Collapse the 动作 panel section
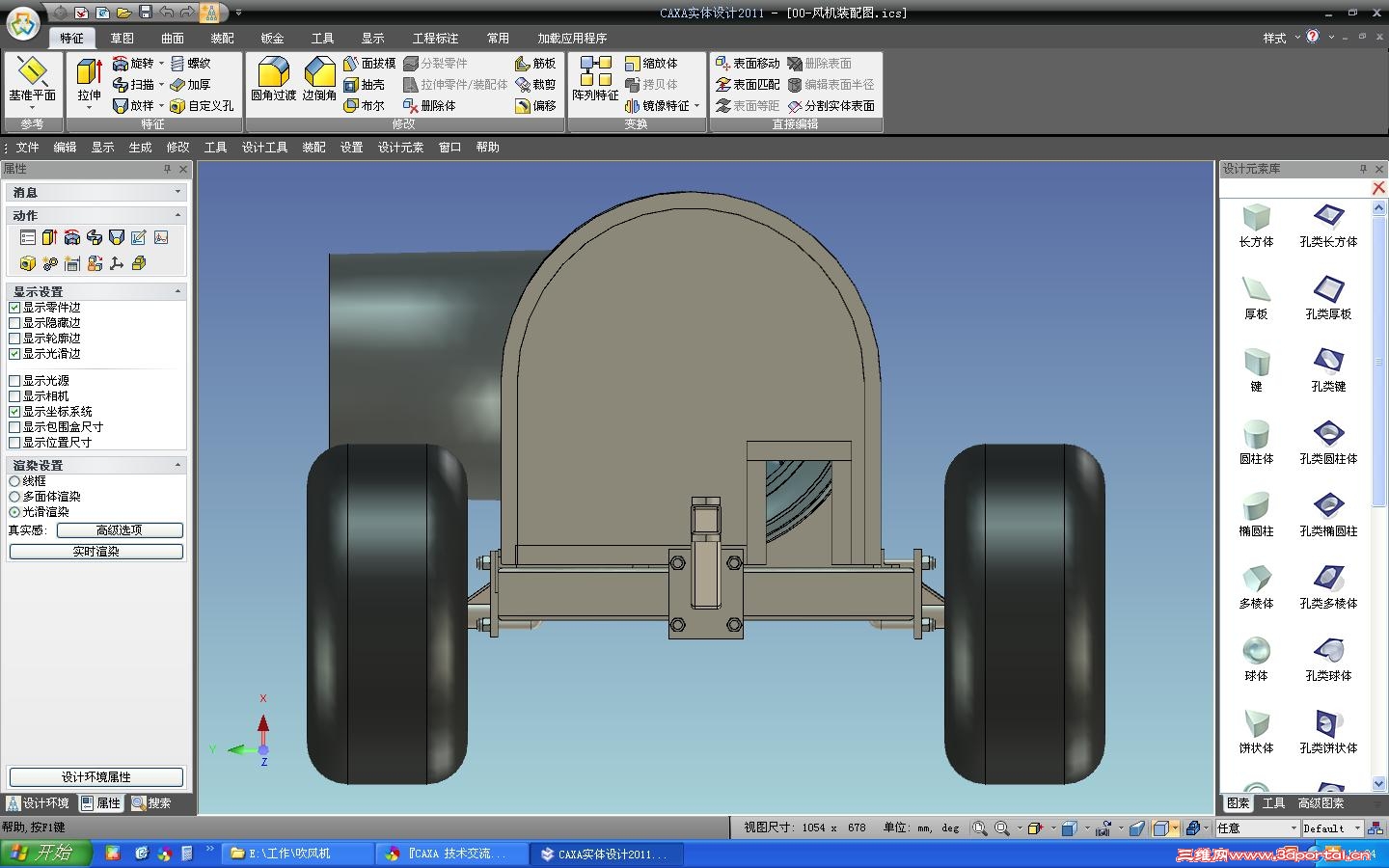The width and height of the screenshot is (1389, 868). (x=177, y=215)
